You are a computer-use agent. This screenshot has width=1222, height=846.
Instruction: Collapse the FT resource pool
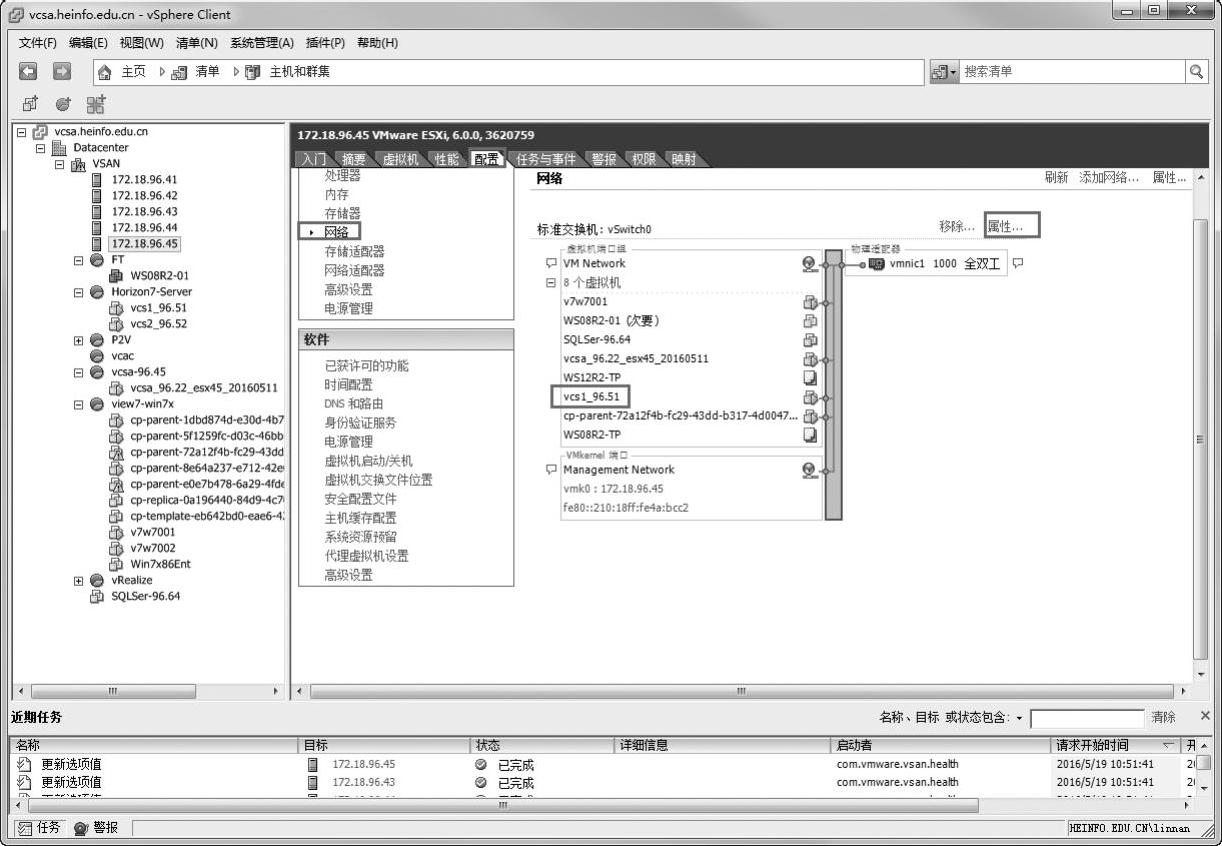pyautogui.click(x=79, y=260)
